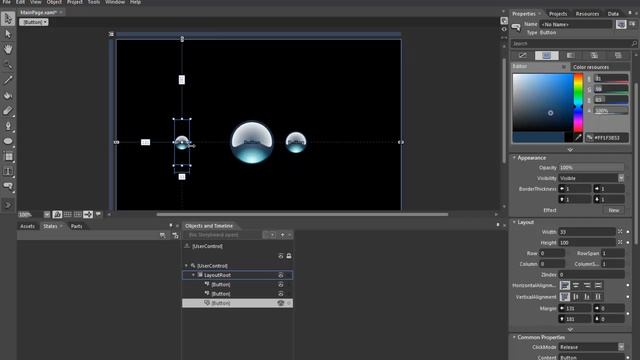Open the ClickMode dropdown

point(621,347)
